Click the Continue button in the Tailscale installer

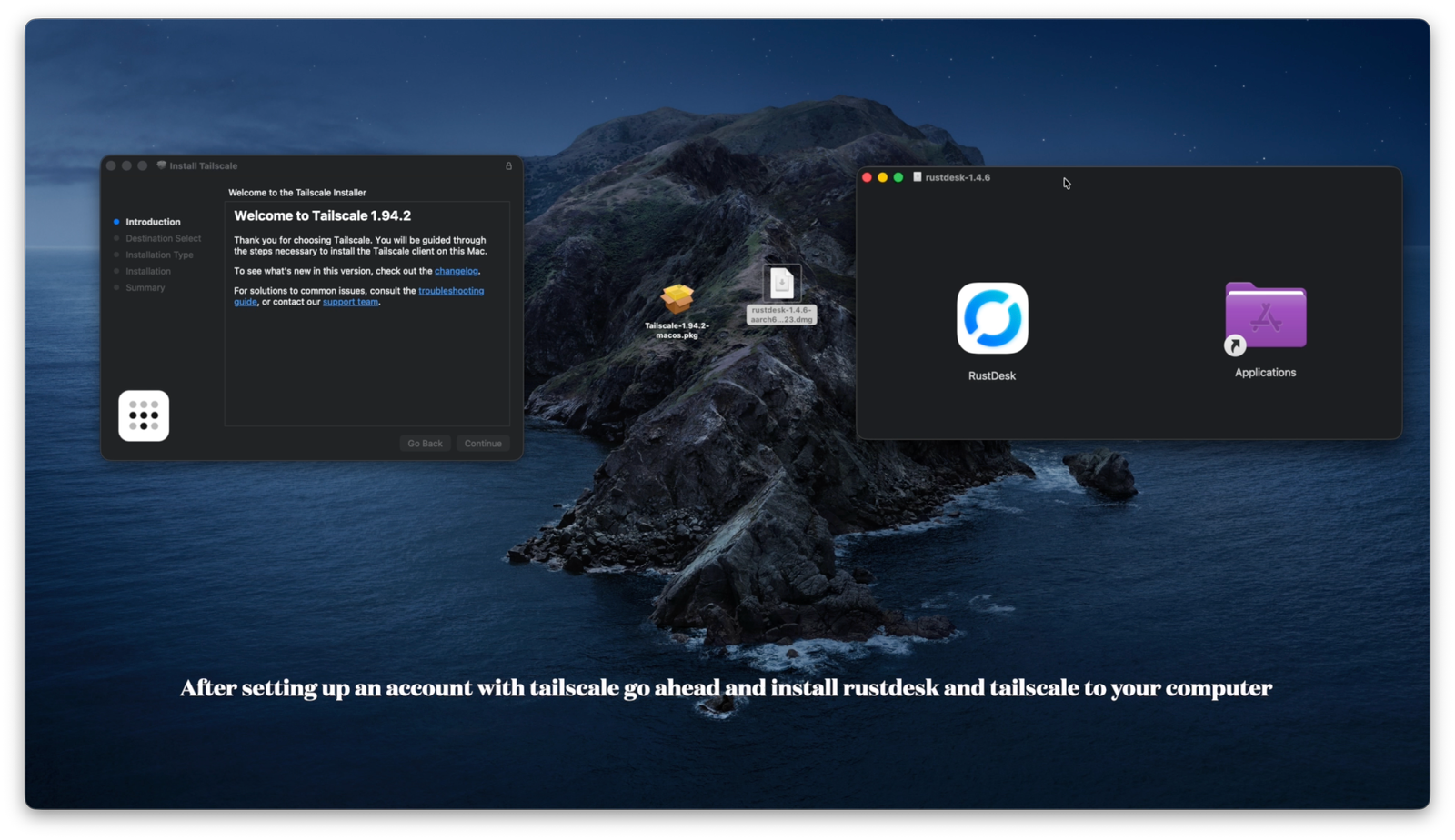tap(483, 443)
